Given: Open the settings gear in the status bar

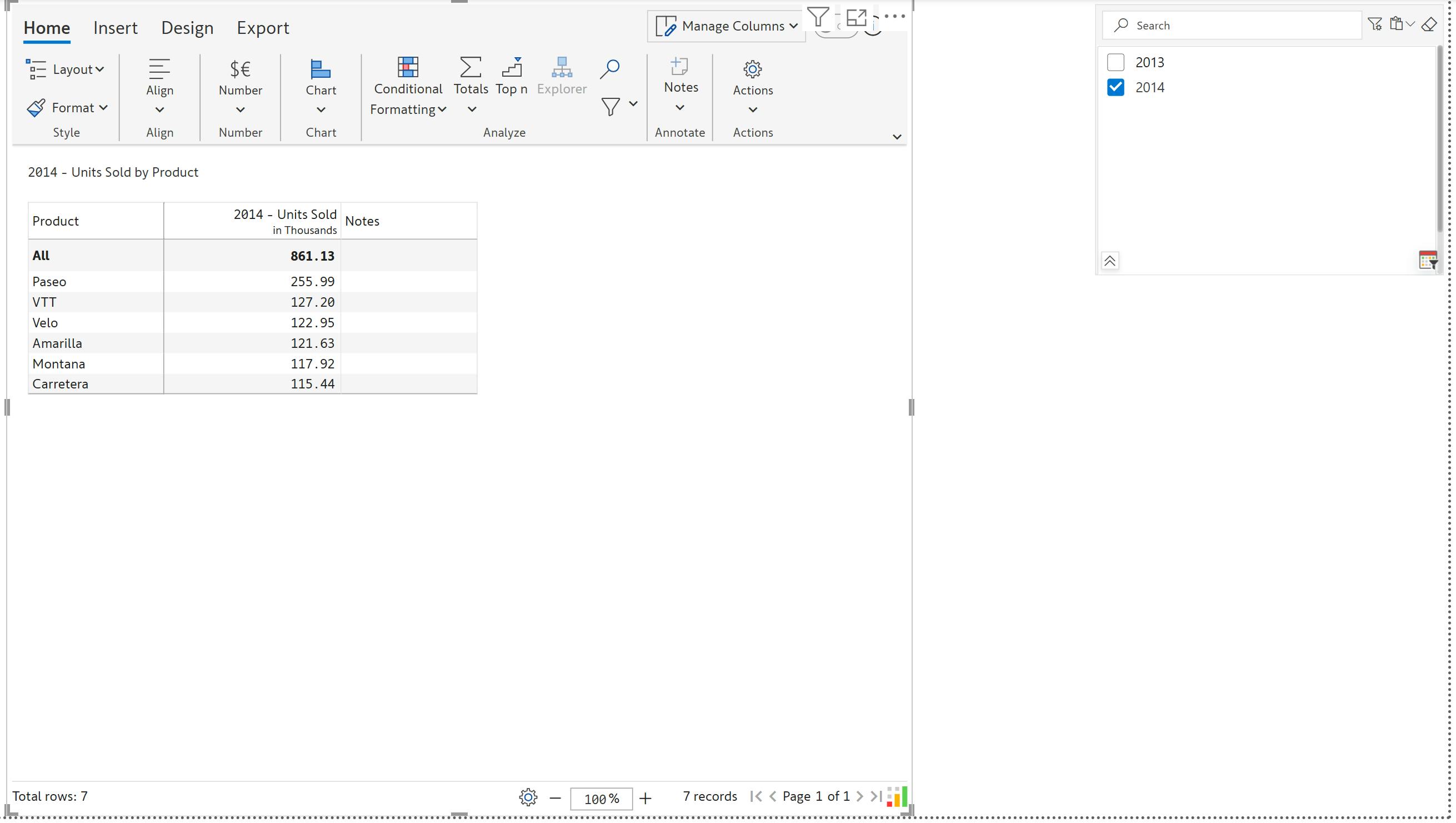Looking at the screenshot, I should [x=528, y=797].
